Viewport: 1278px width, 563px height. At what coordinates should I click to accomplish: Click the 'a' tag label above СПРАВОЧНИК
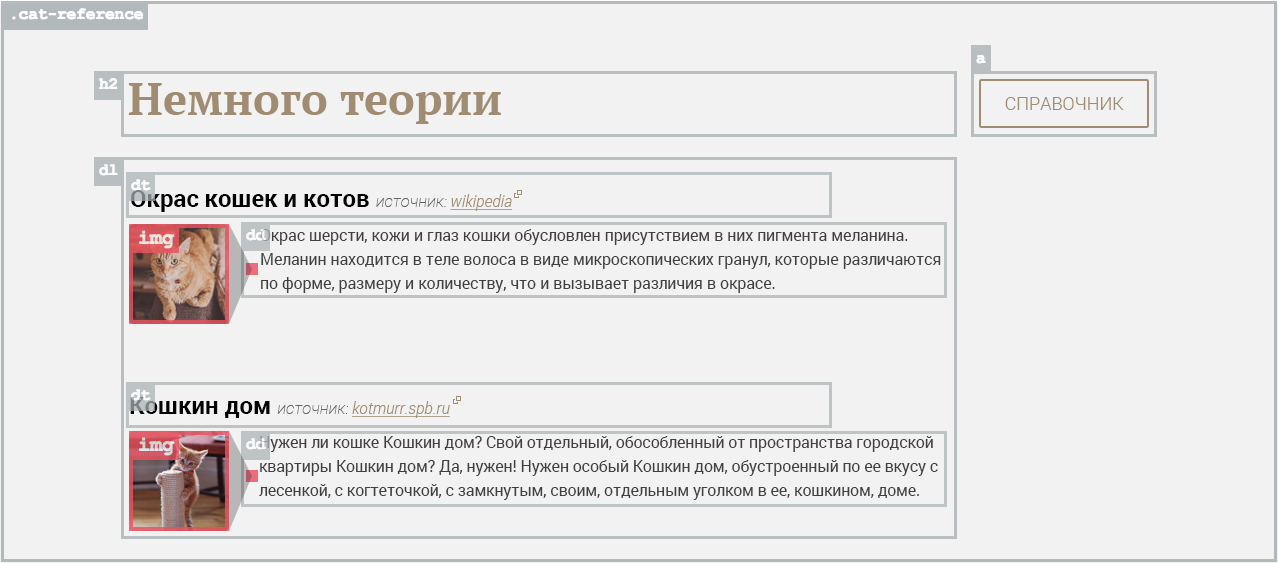[980, 59]
